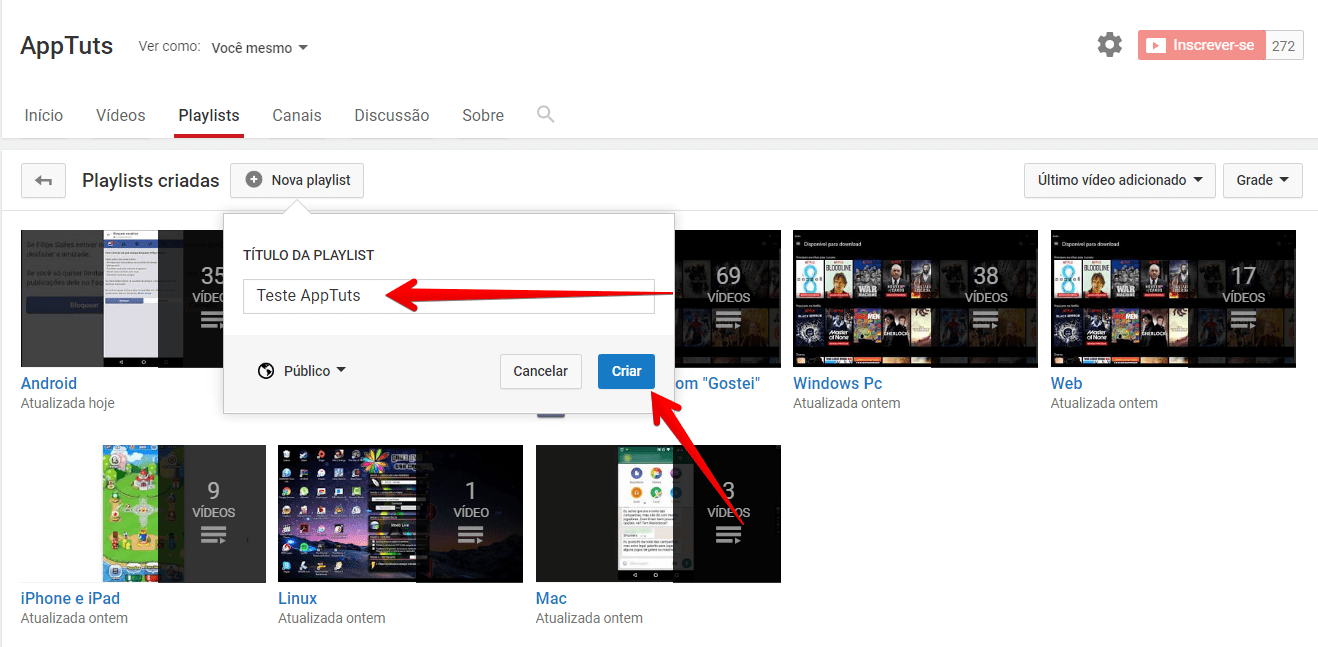
Task: Select the Playlists tab
Action: 209,115
